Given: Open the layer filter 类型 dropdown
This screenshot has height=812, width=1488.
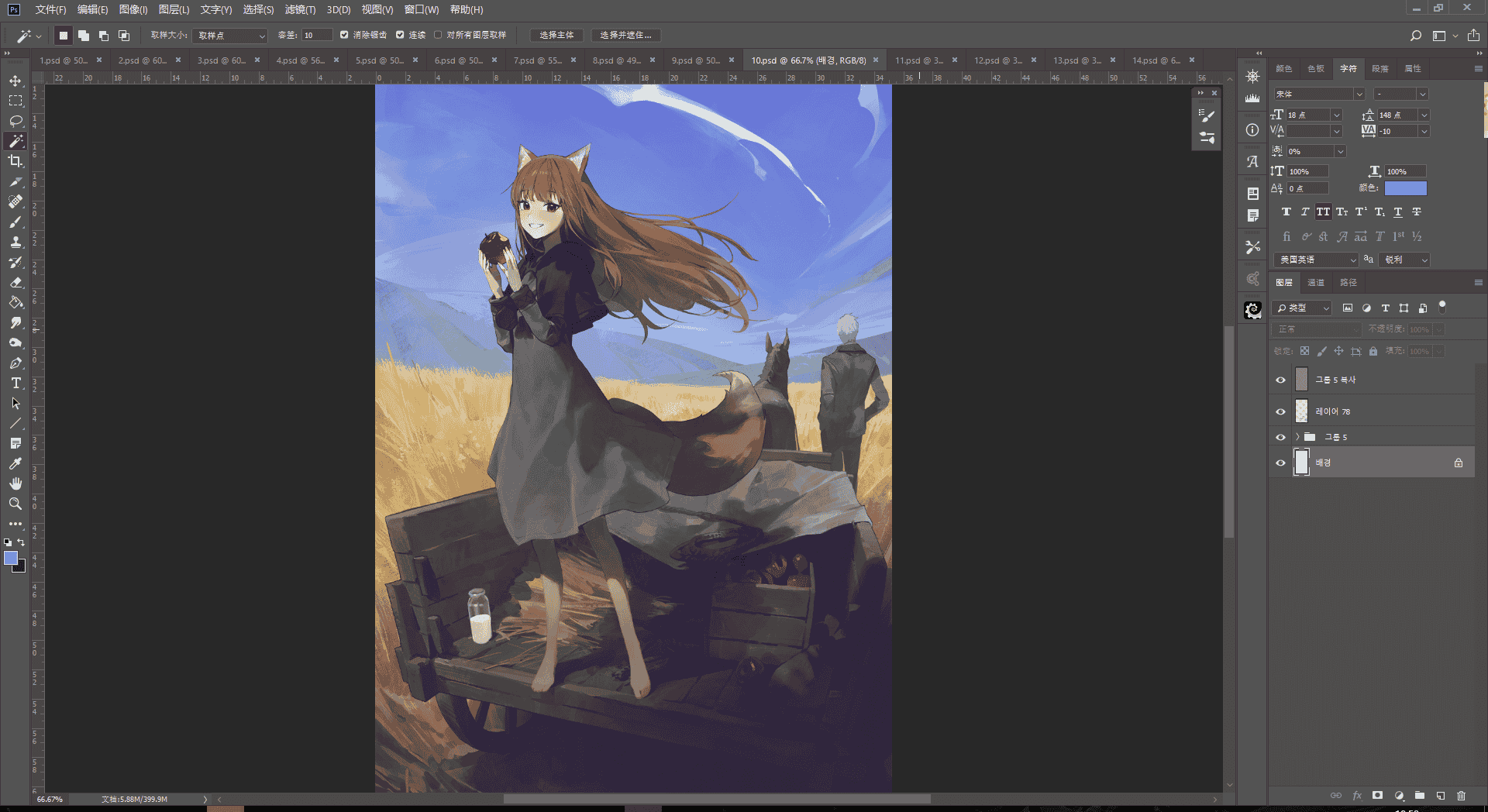Looking at the screenshot, I should (x=1303, y=308).
